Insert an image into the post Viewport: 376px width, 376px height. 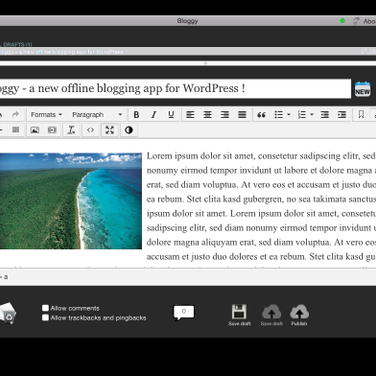pyautogui.click(x=35, y=130)
